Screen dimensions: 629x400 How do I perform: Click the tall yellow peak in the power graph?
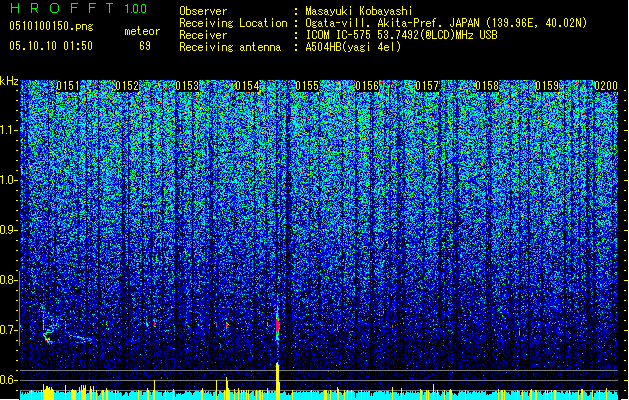click(x=277, y=381)
